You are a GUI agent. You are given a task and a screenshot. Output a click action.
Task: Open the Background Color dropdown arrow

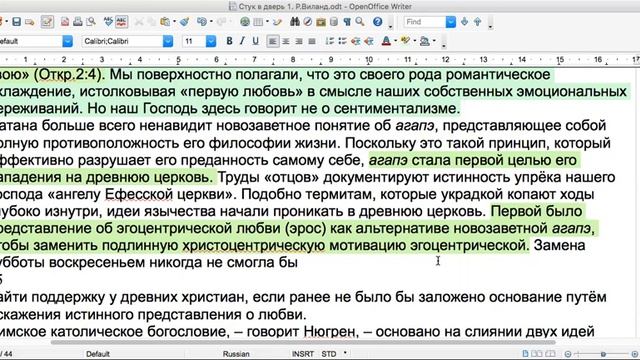[x=434, y=41]
